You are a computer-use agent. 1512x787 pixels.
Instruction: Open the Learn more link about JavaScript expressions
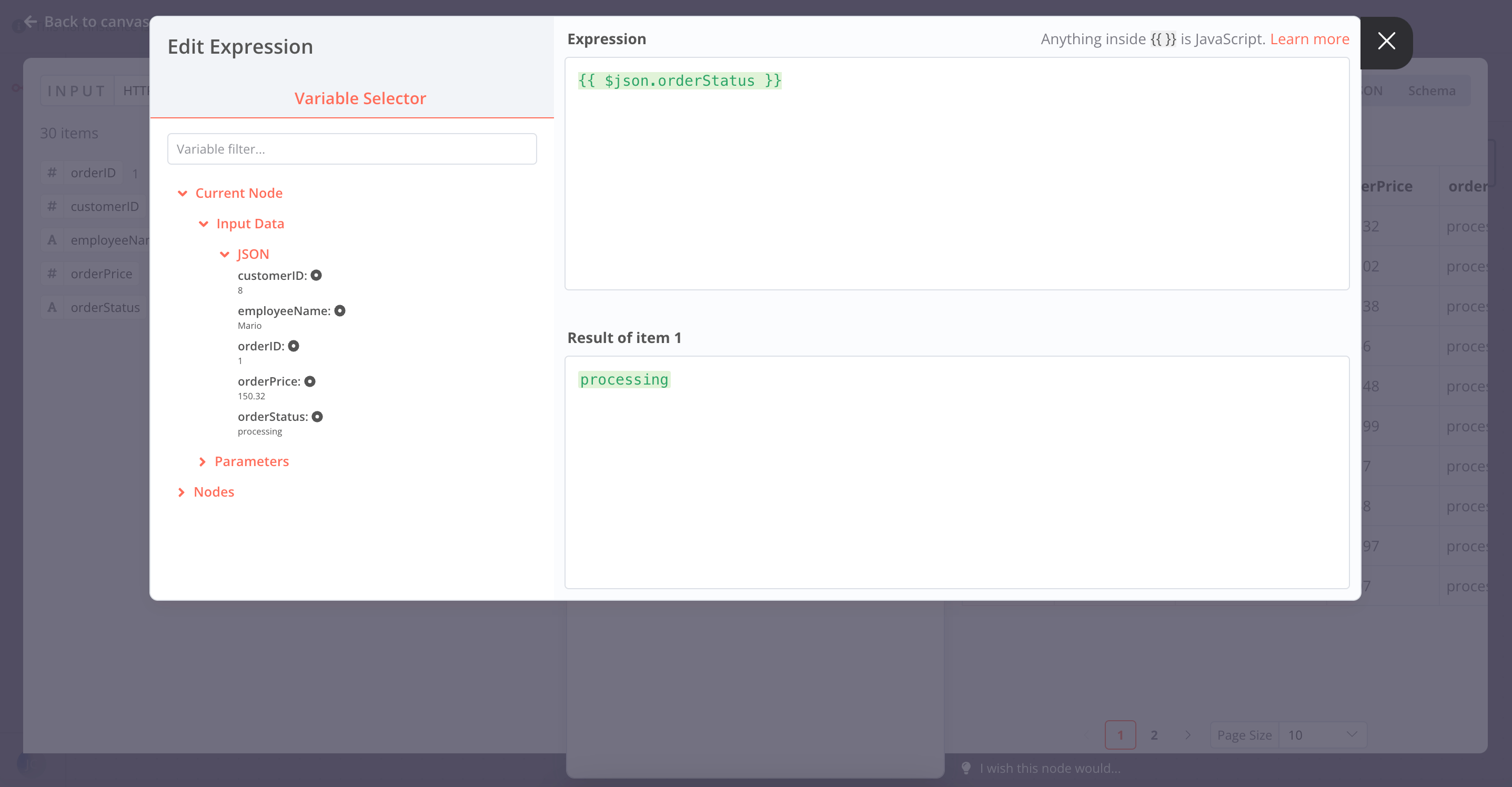pyautogui.click(x=1309, y=39)
